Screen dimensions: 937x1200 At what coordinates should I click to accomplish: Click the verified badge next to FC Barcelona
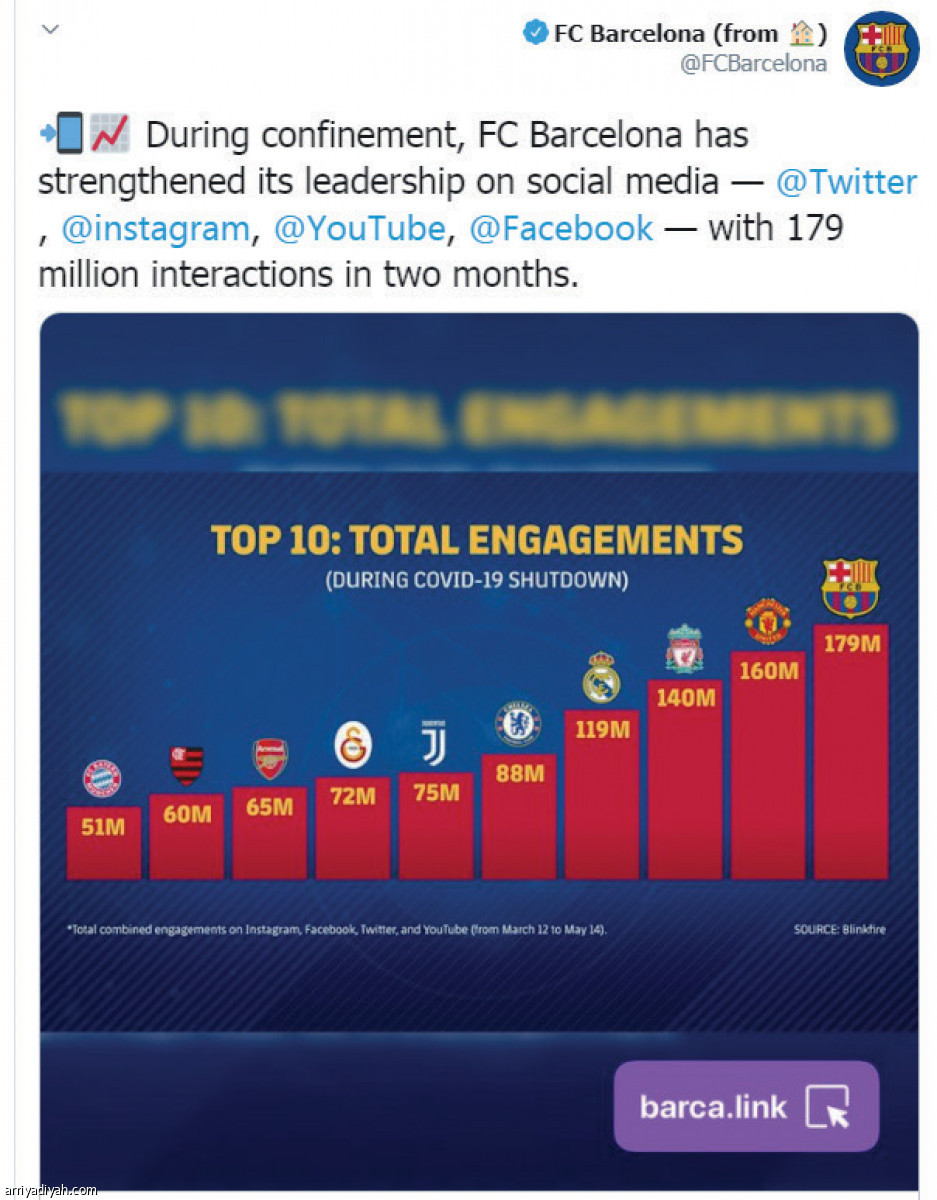[x=535, y=34]
